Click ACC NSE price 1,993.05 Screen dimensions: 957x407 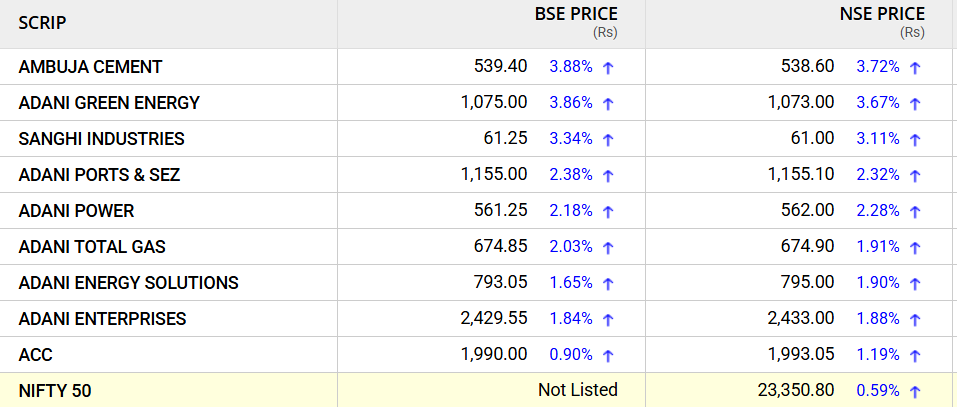(801, 355)
